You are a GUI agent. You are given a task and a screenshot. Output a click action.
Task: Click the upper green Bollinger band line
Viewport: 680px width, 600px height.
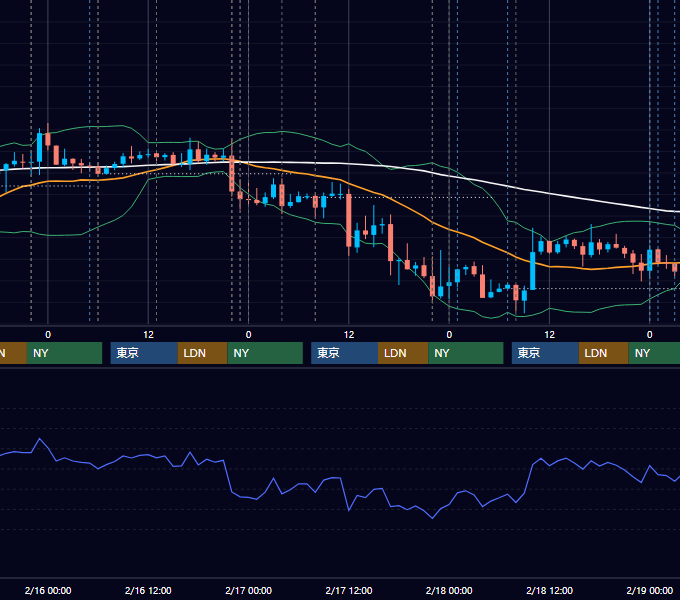click(282, 131)
